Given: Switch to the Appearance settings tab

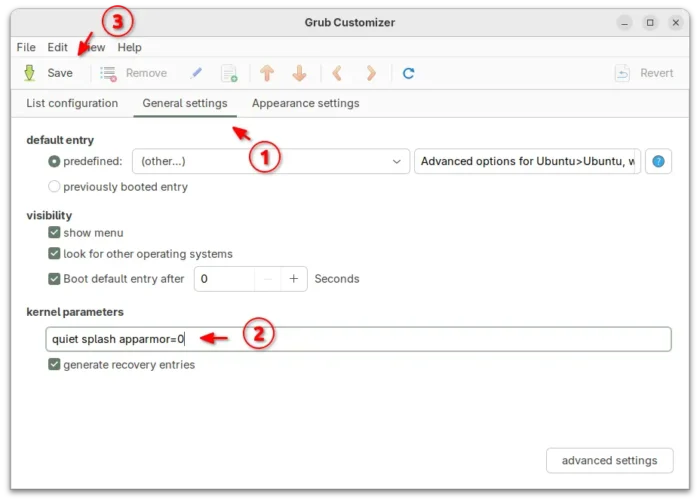Looking at the screenshot, I should [x=305, y=103].
